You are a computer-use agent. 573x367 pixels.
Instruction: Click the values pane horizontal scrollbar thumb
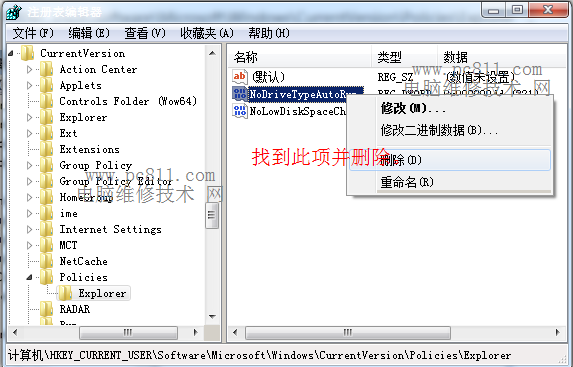tap(348, 333)
